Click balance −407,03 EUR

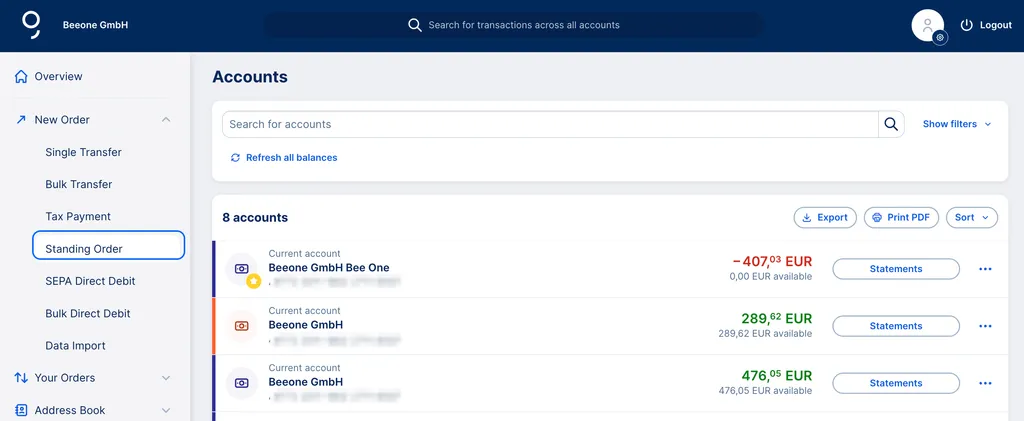pos(773,261)
